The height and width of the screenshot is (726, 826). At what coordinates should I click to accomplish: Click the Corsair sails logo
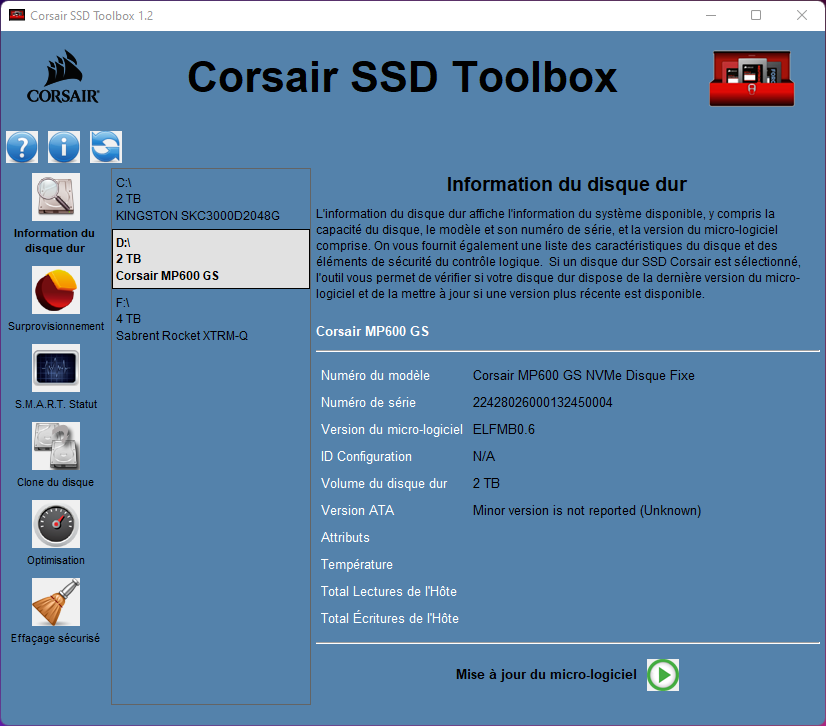[63, 77]
